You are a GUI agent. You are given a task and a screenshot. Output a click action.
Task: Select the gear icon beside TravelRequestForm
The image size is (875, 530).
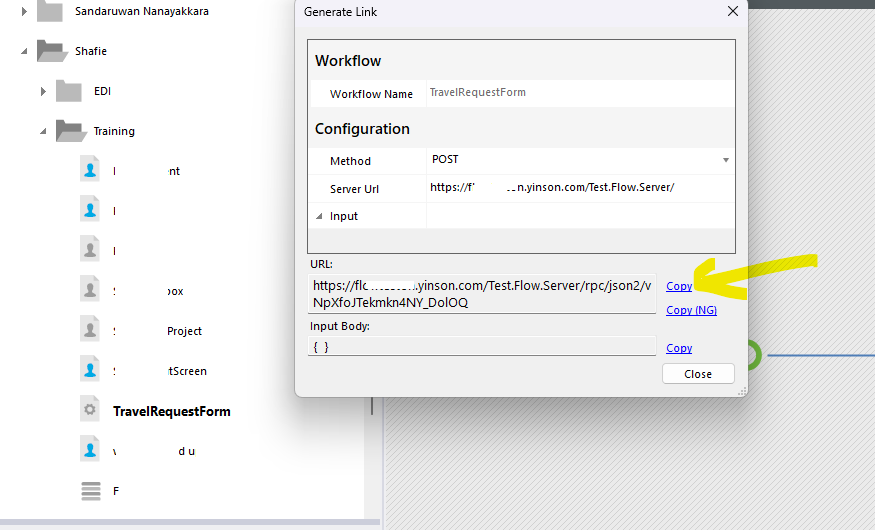pyautogui.click(x=90, y=411)
